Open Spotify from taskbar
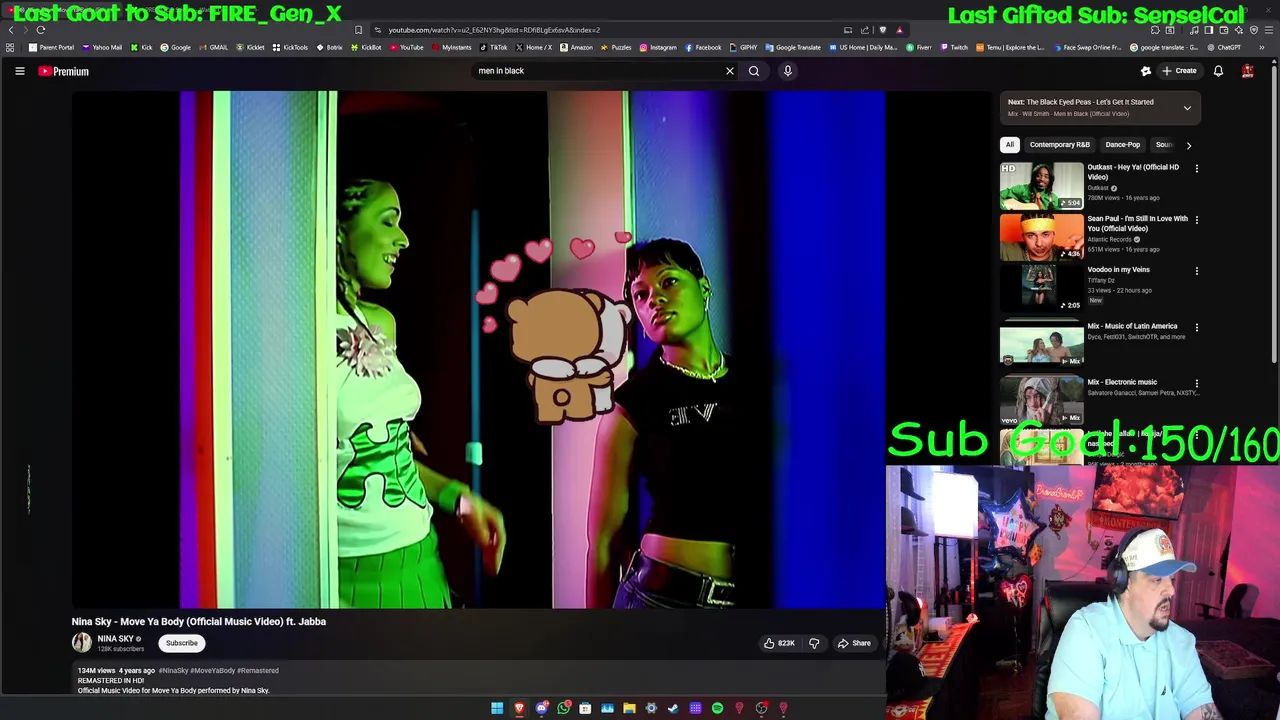 tap(717, 708)
